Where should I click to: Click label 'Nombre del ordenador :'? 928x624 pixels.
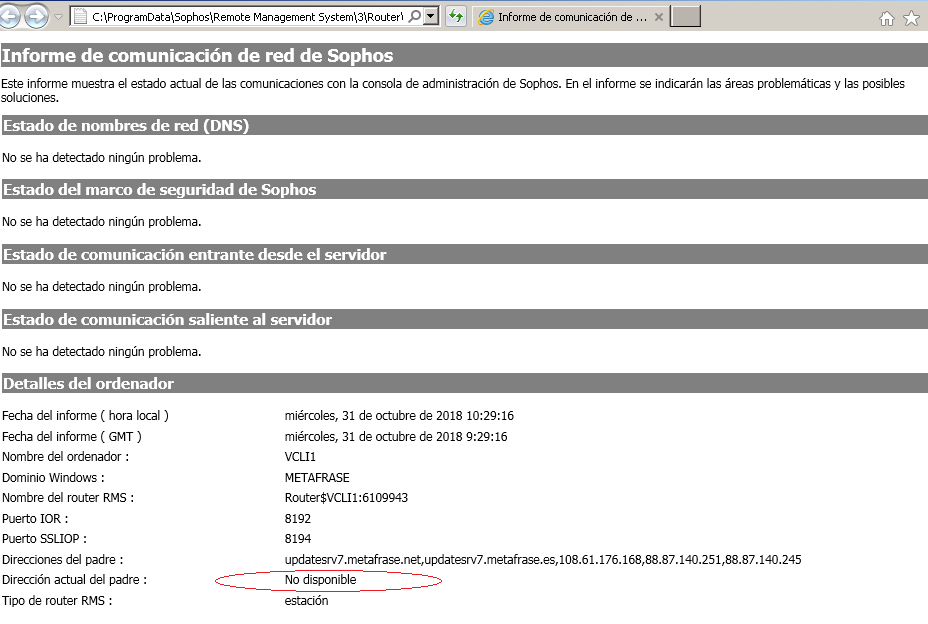(x=65, y=456)
